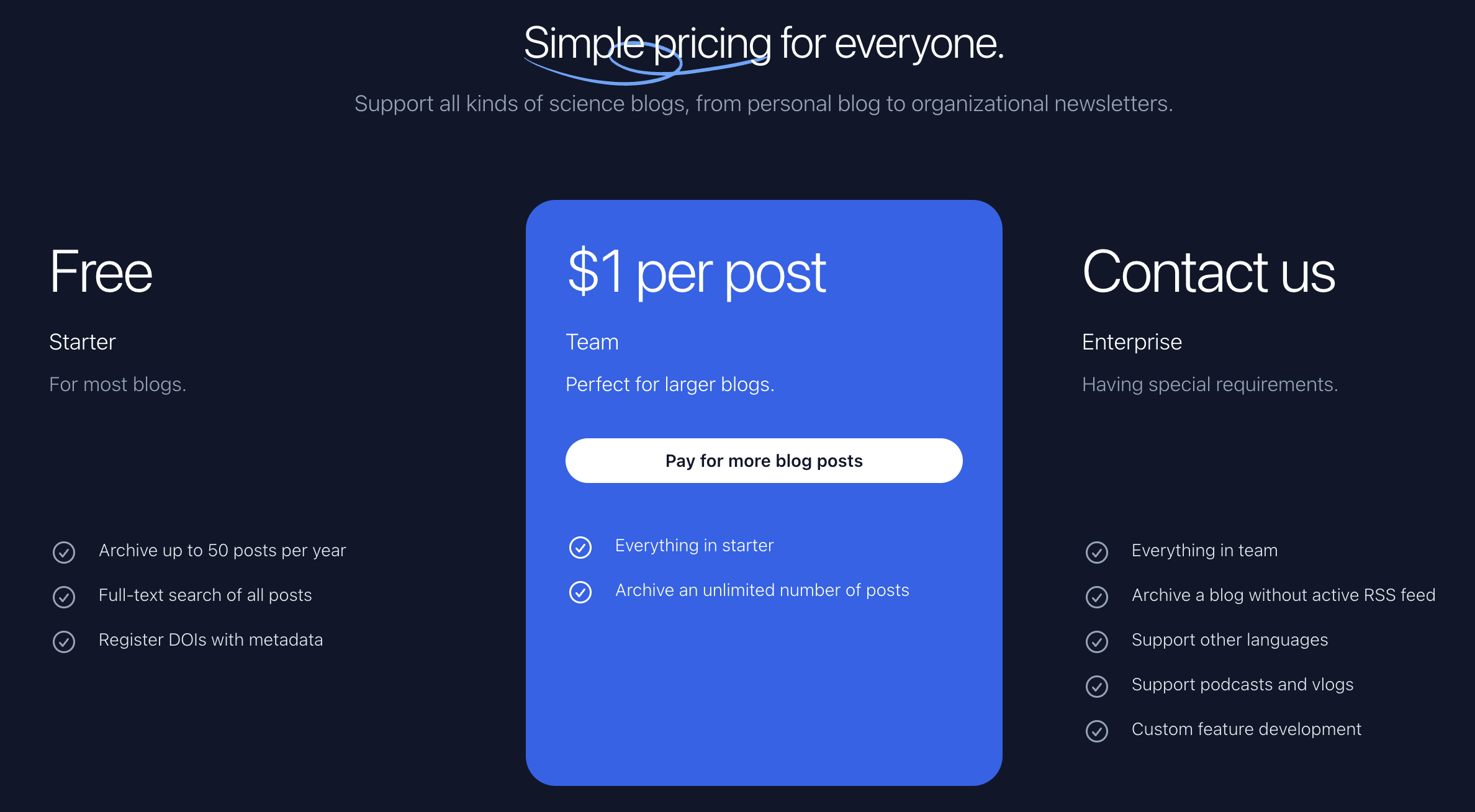Click checkmark icon by 'Custom feature development'
Screen dimensions: 1475x812
click(1097, 731)
